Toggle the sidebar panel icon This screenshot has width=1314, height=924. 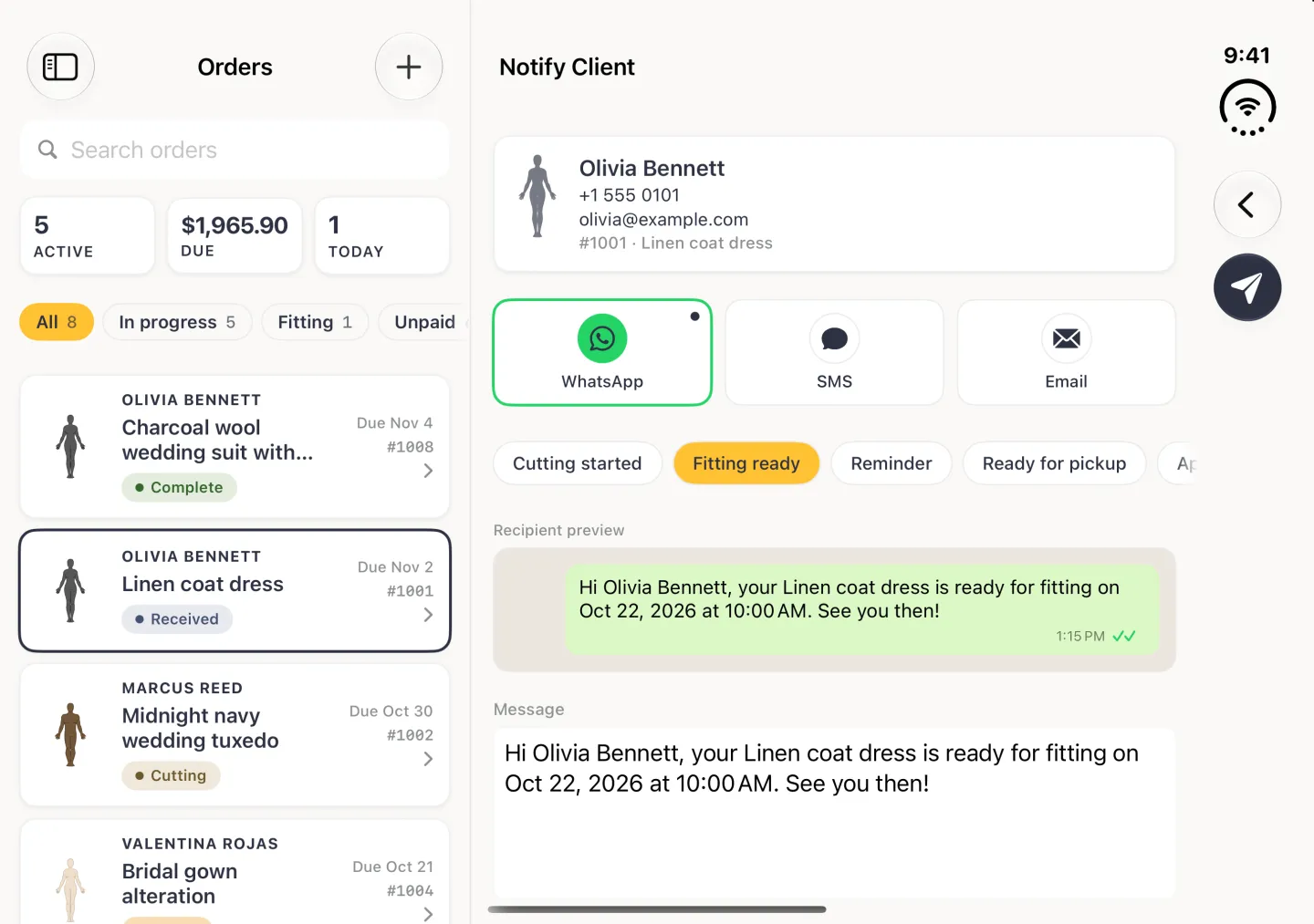point(60,67)
